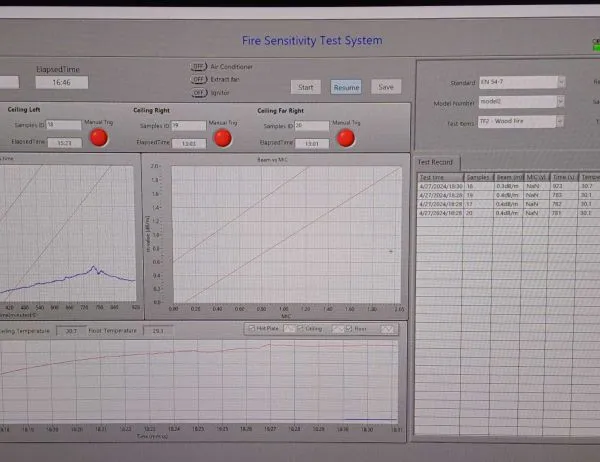Image resolution: width=600 pixels, height=462 pixels.
Task: Trigger the Ceiling Far Right Manual Trig button
Action: 346,139
